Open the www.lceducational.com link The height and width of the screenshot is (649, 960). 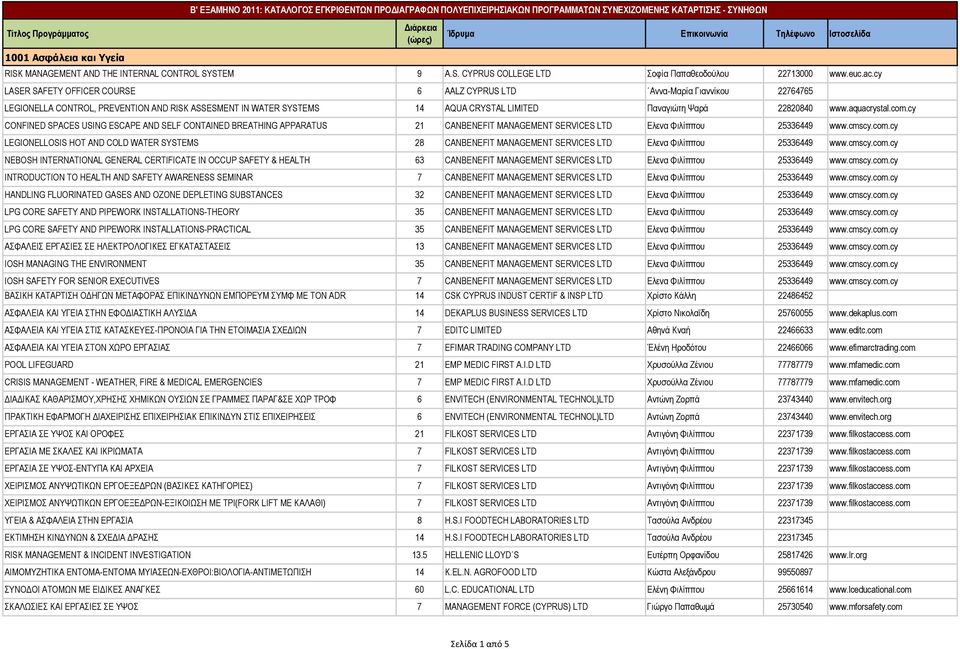click(x=870, y=590)
